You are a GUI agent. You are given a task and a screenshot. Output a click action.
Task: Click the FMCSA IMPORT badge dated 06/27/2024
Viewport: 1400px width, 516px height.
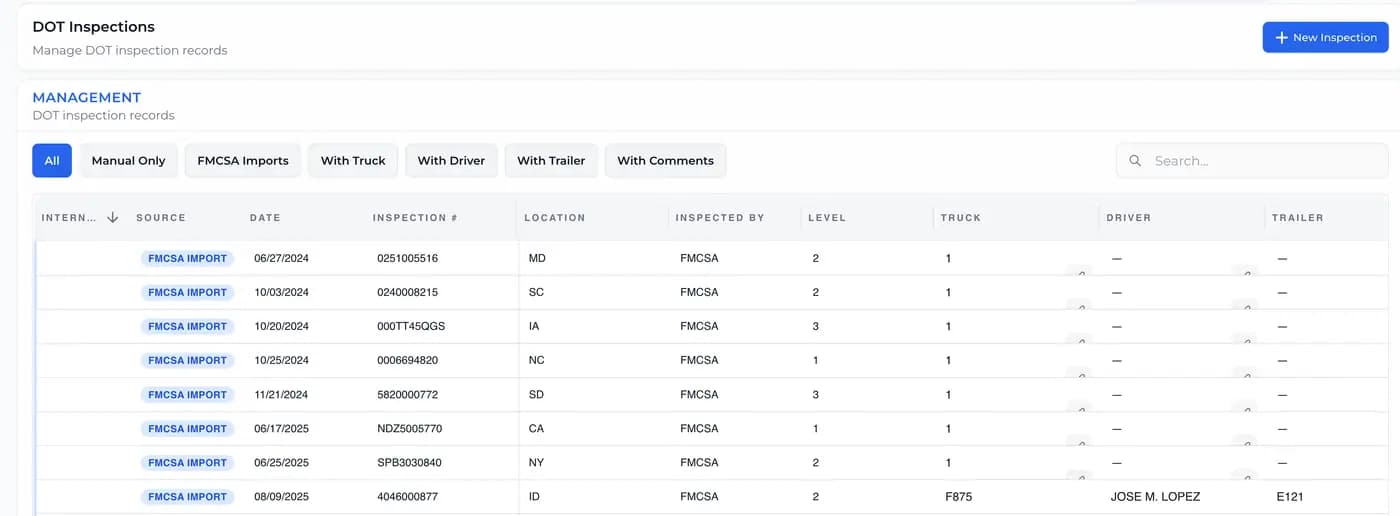pos(188,258)
